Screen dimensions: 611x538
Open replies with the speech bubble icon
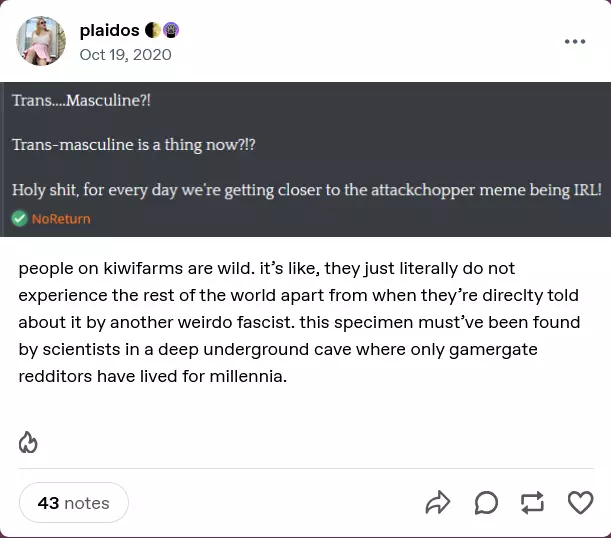[x=486, y=502]
